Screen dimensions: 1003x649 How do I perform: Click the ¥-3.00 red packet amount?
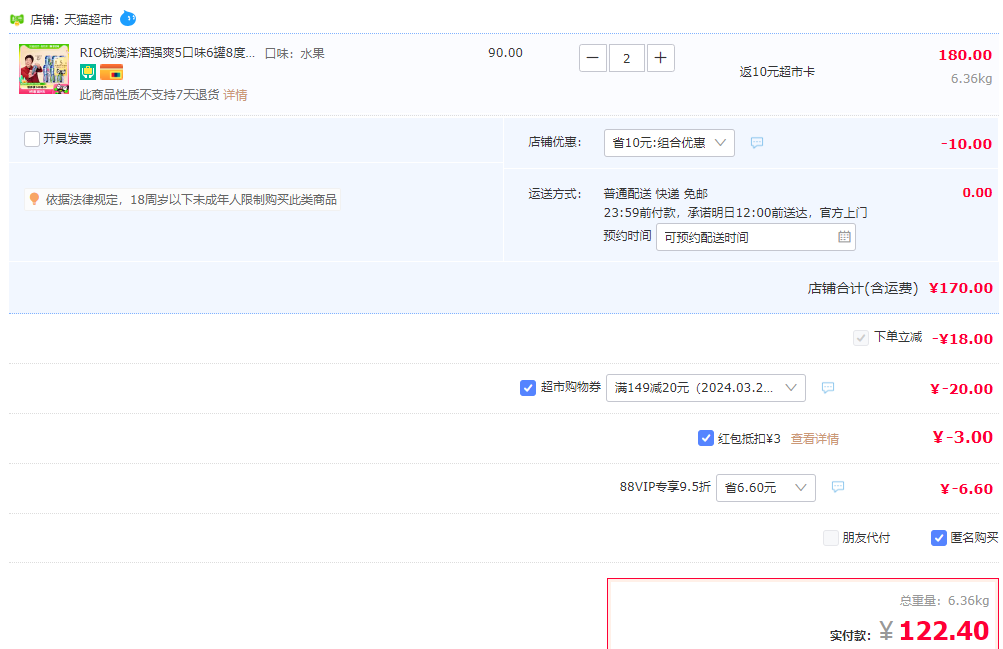pyautogui.click(x=963, y=437)
